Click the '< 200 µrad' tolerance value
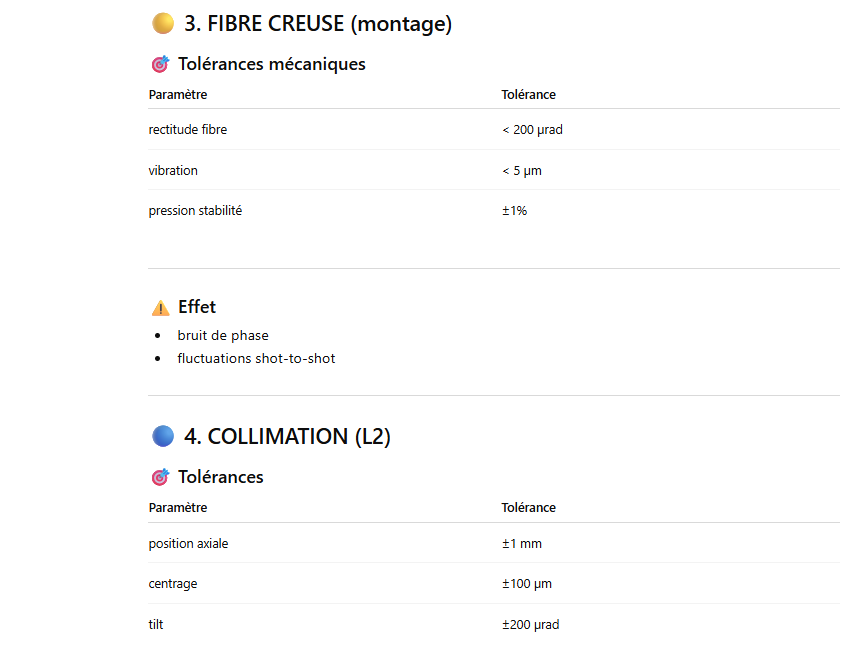The width and height of the screenshot is (865, 647). pyautogui.click(x=532, y=130)
